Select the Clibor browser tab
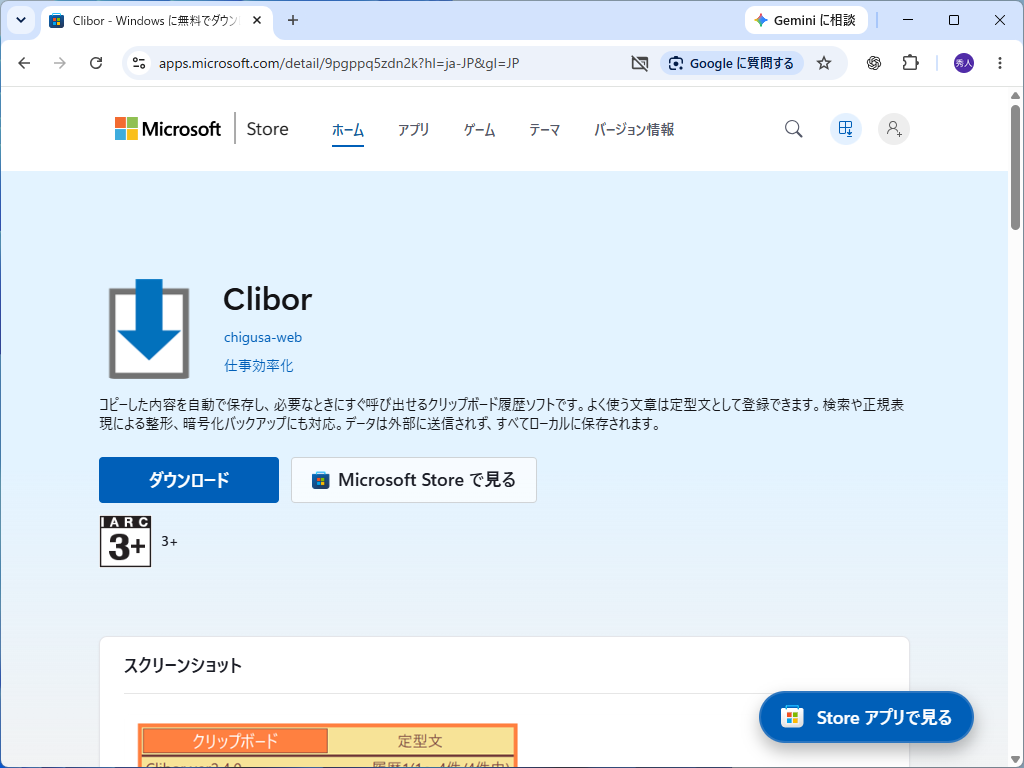This screenshot has width=1024, height=768. [157, 20]
